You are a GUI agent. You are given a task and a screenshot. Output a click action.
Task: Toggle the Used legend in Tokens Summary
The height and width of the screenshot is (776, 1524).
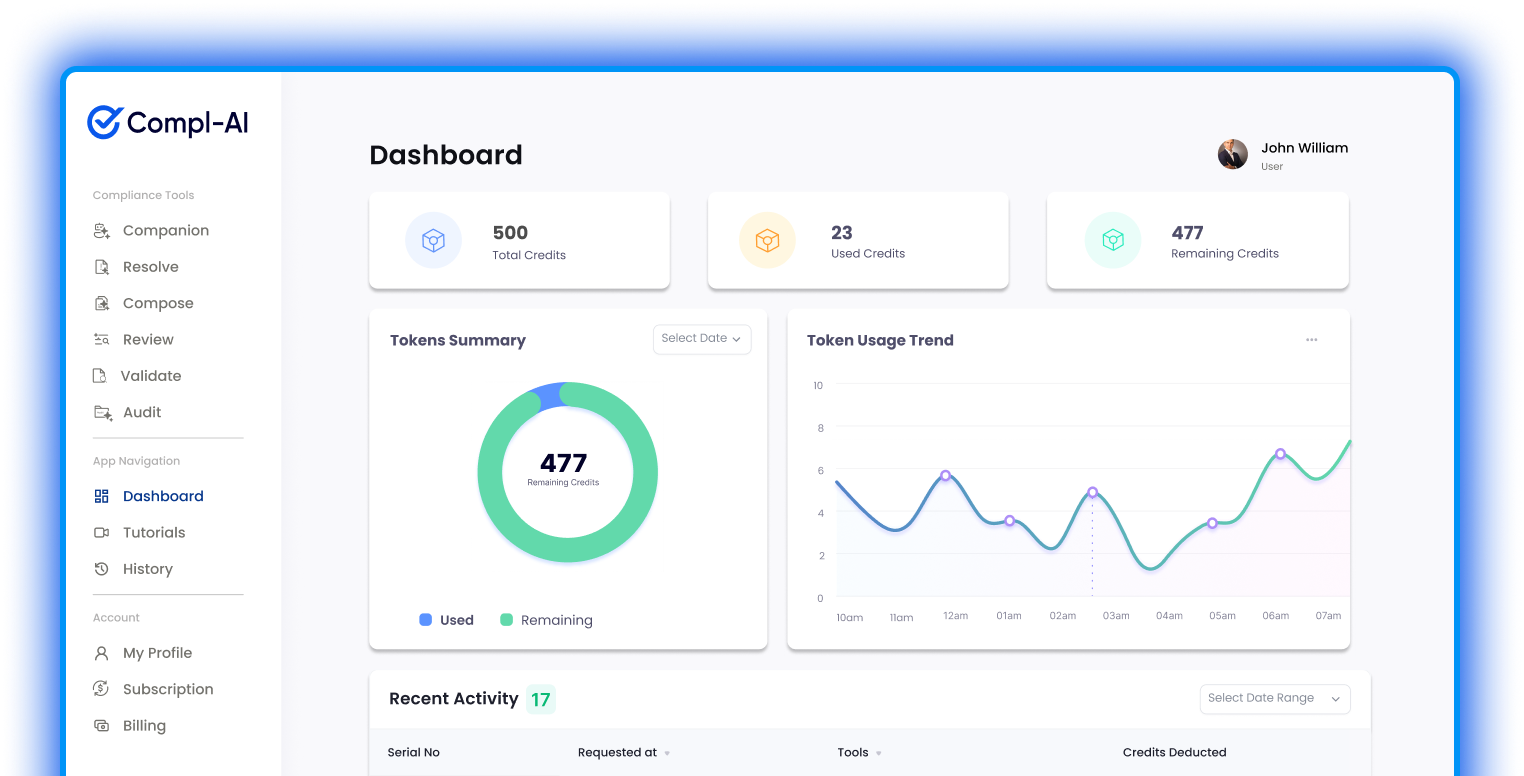[x=446, y=620]
